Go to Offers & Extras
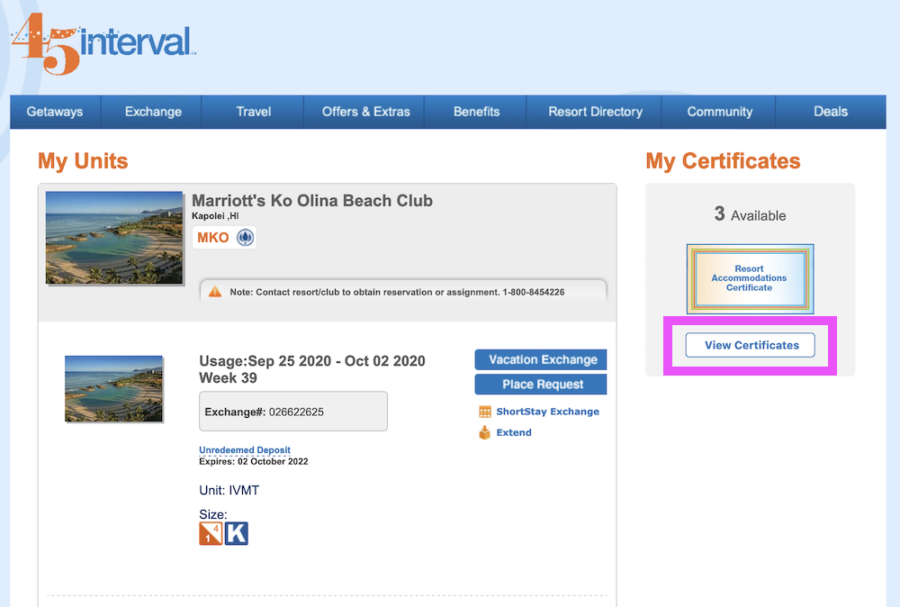The height and width of the screenshot is (607, 900). point(366,112)
